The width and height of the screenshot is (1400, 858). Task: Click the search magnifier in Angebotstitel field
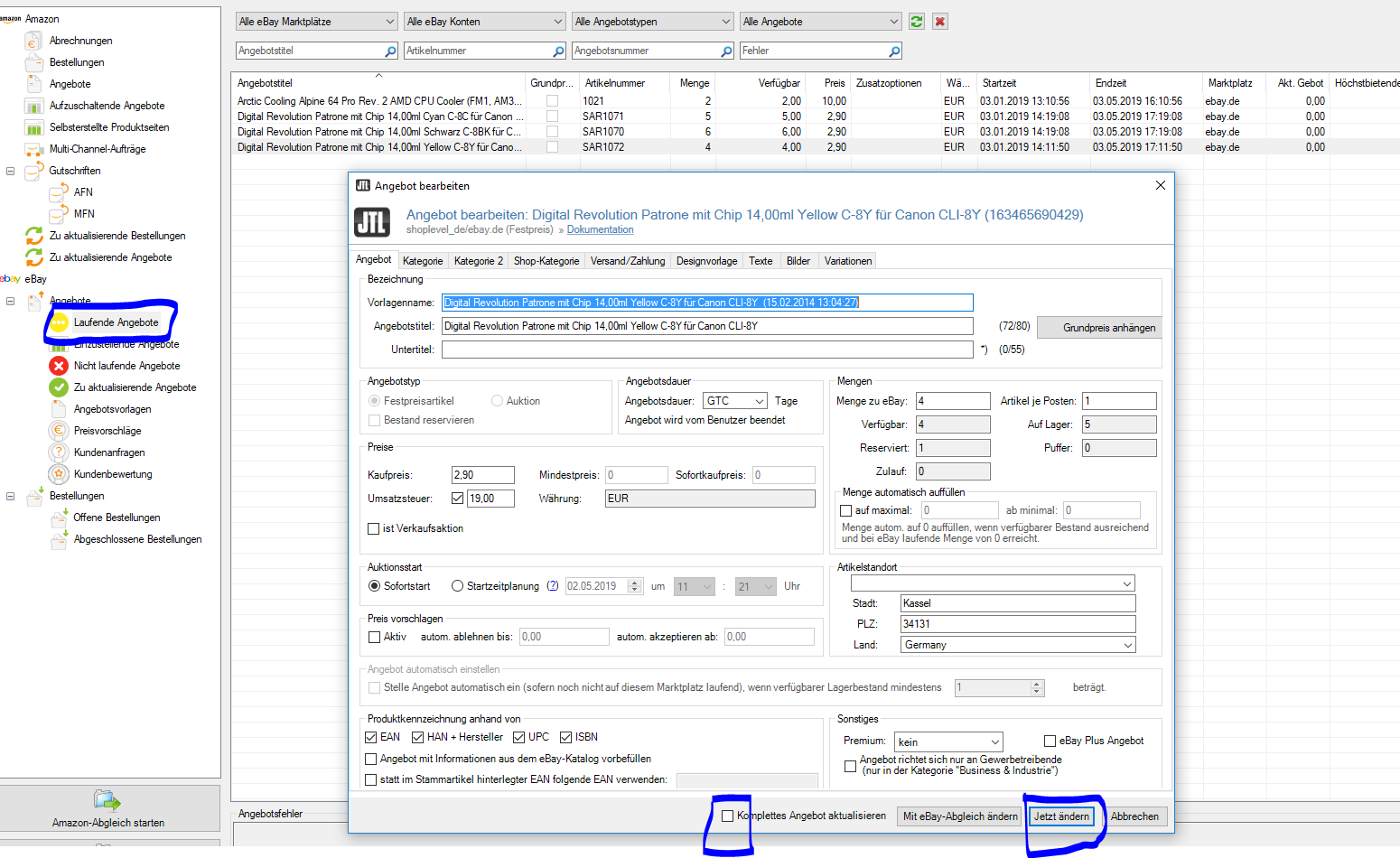tap(390, 51)
